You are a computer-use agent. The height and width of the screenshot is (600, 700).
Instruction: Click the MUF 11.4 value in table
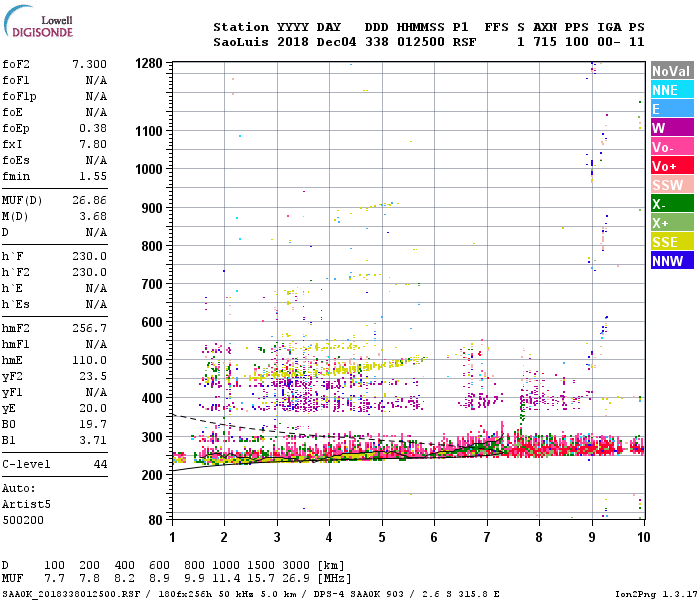[225, 579]
